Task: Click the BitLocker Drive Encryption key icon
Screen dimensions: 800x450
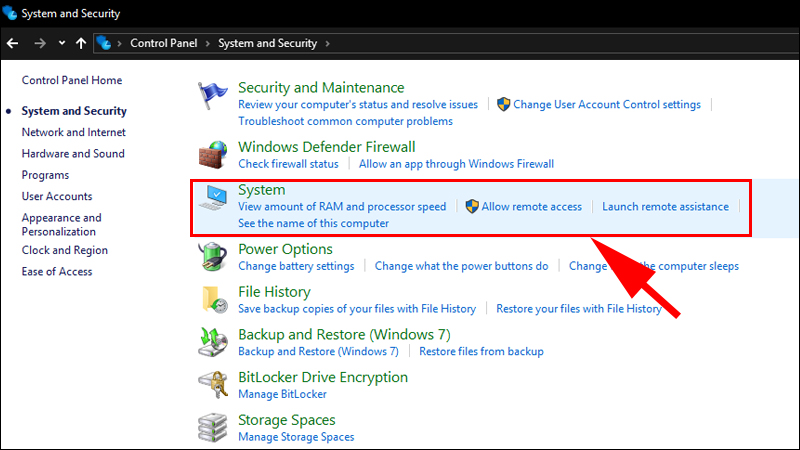Action: 212,385
